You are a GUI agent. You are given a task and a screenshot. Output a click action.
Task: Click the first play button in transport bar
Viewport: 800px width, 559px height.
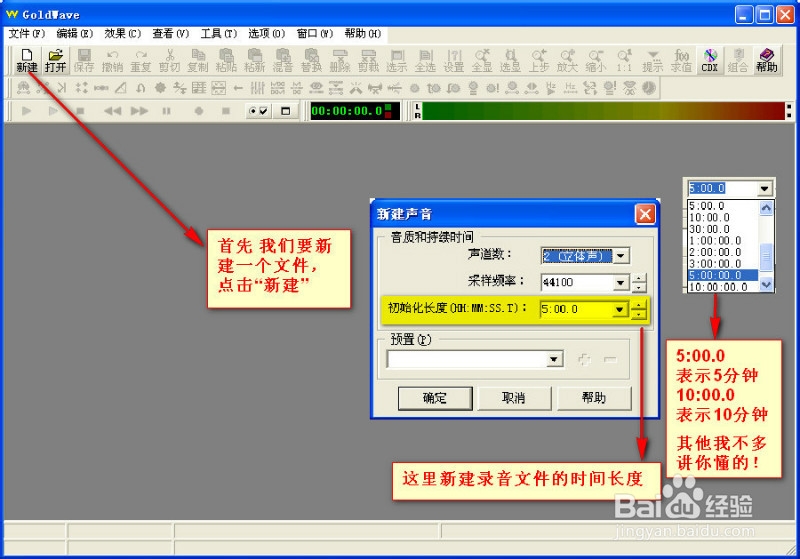pyautogui.click(x=27, y=111)
